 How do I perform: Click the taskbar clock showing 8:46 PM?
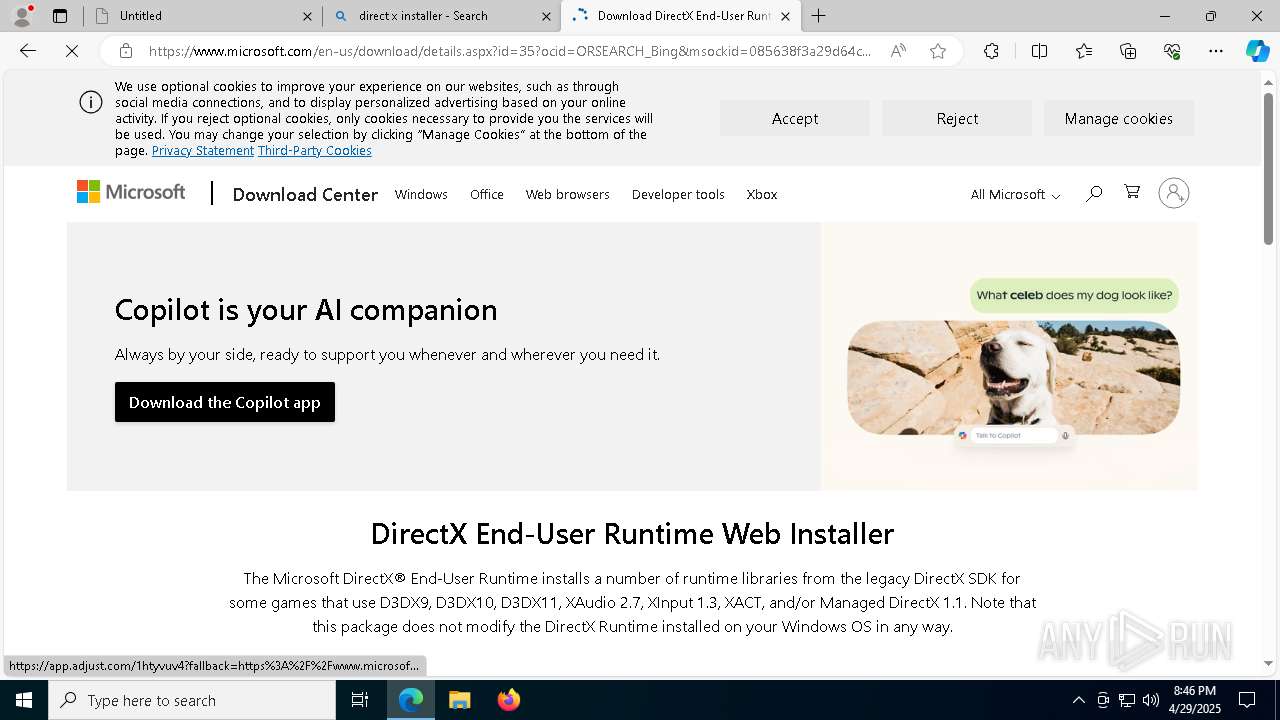pyautogui.click(x=1195, y=700)
